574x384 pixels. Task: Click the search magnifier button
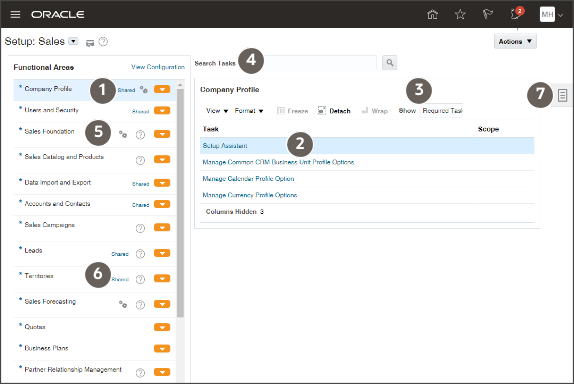point(390,63)
